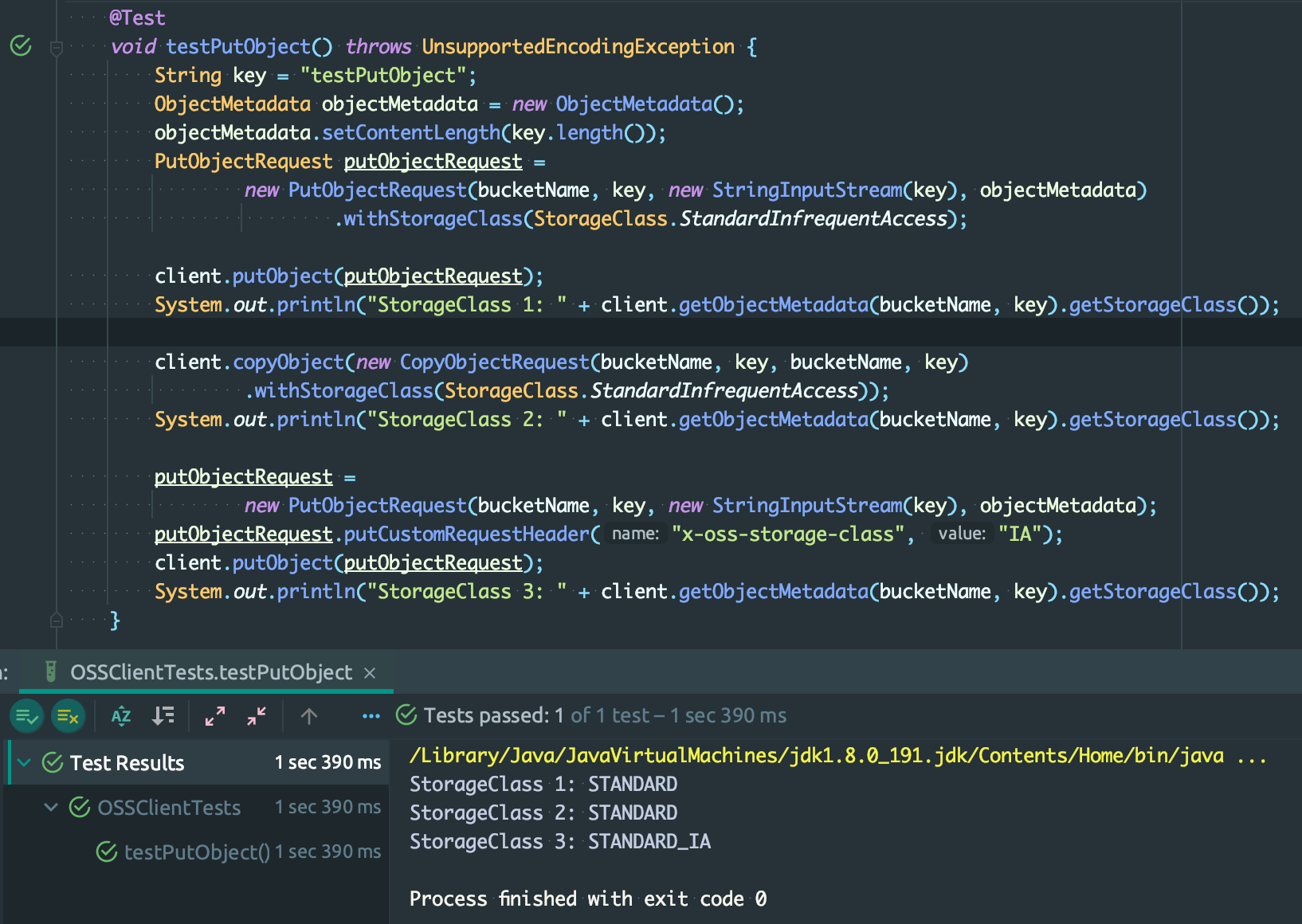Viewport: 1302px width, 924px height.
Task: Click passed check icon next to OSSClientTests
Action: tap(80, 807)
